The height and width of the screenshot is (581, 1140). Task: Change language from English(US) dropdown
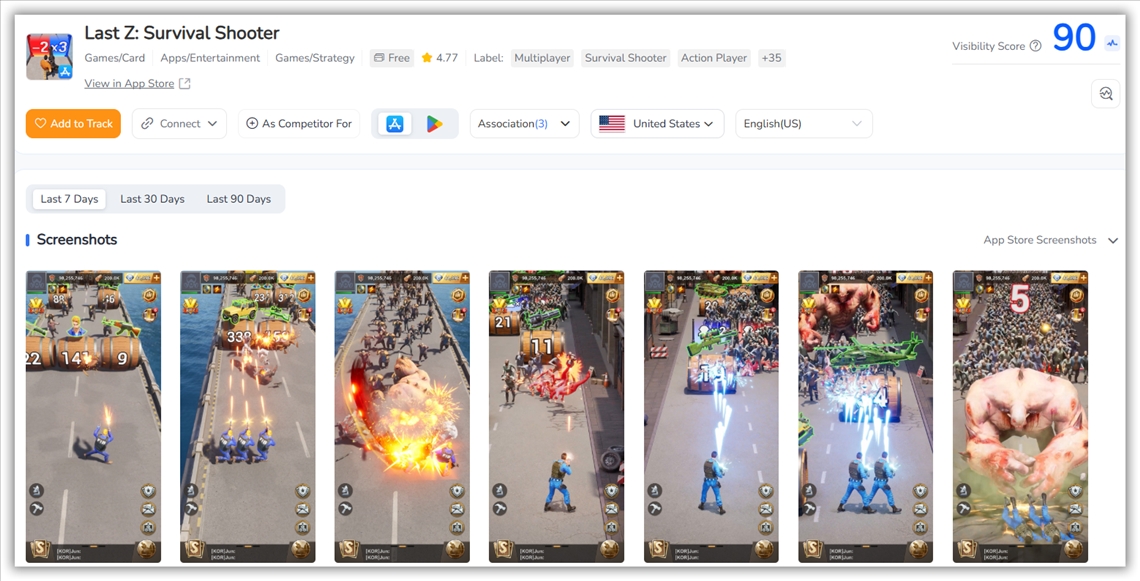point(803,124)
